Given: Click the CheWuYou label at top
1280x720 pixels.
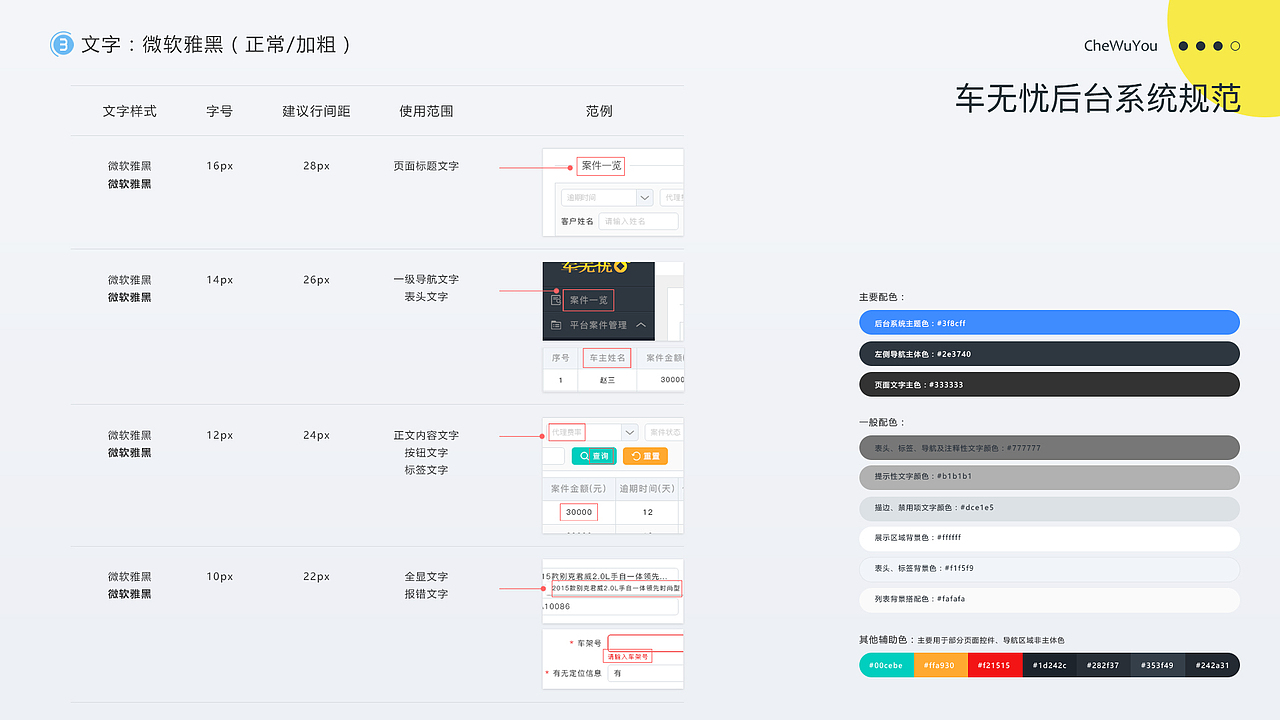Looking at the screenshot, I should (x=1120, y=46).
